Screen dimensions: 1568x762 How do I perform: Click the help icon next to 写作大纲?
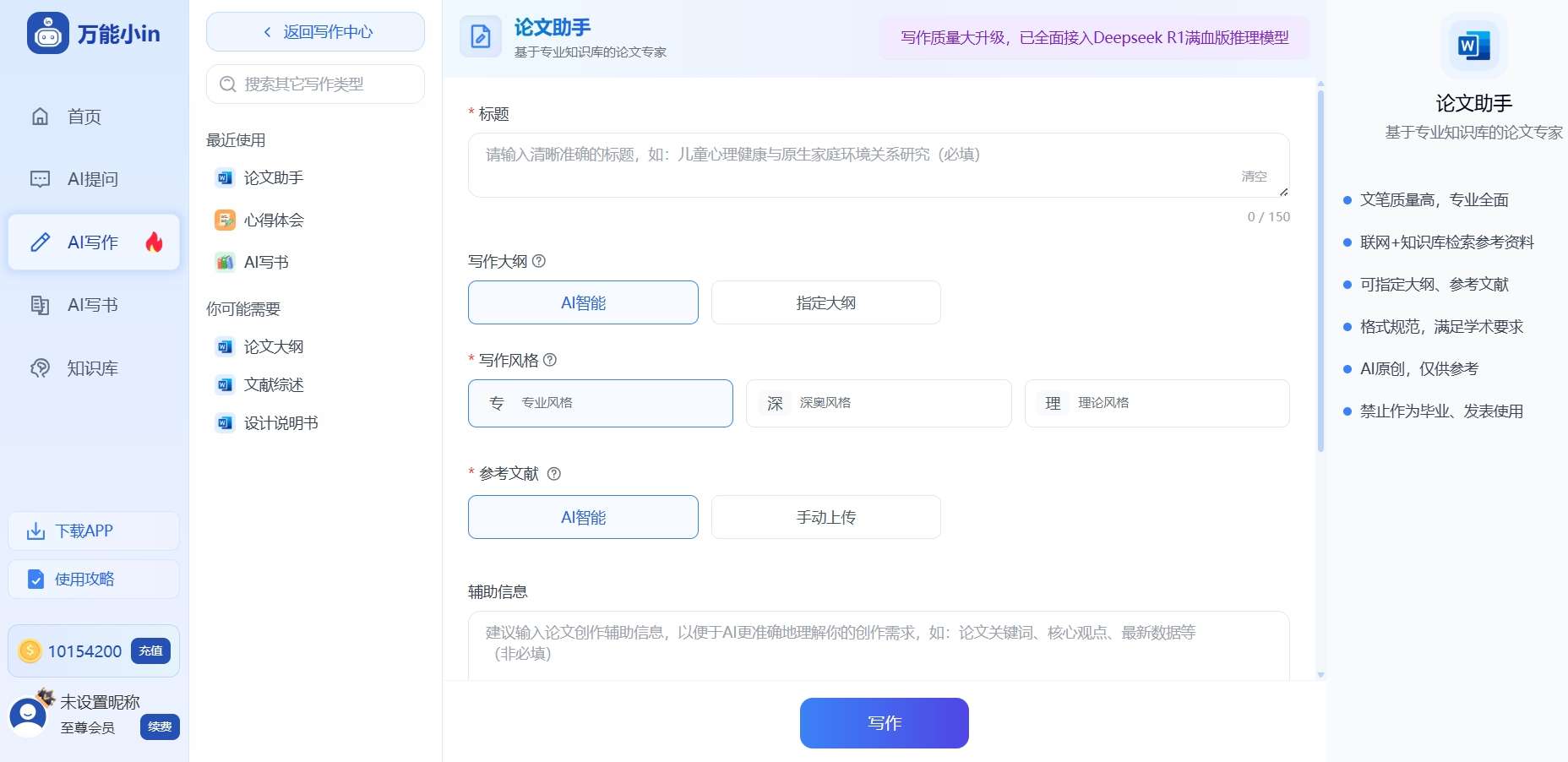click(x=539, y=261)
